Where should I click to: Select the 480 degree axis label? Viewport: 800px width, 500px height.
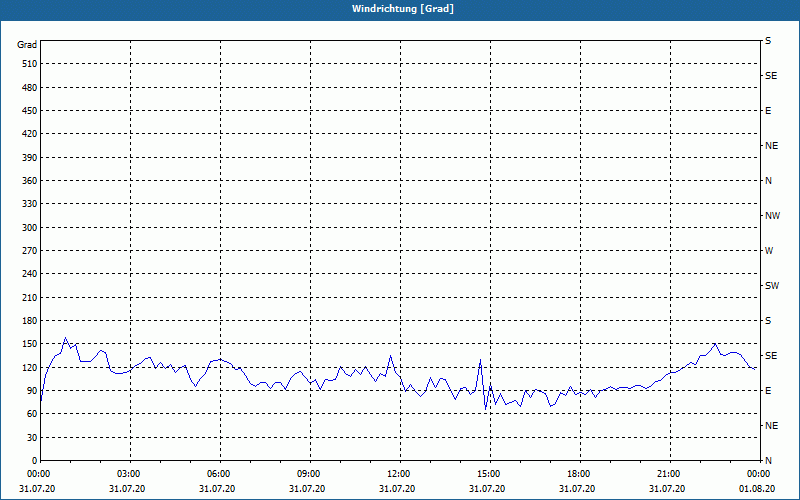(30, 88)
